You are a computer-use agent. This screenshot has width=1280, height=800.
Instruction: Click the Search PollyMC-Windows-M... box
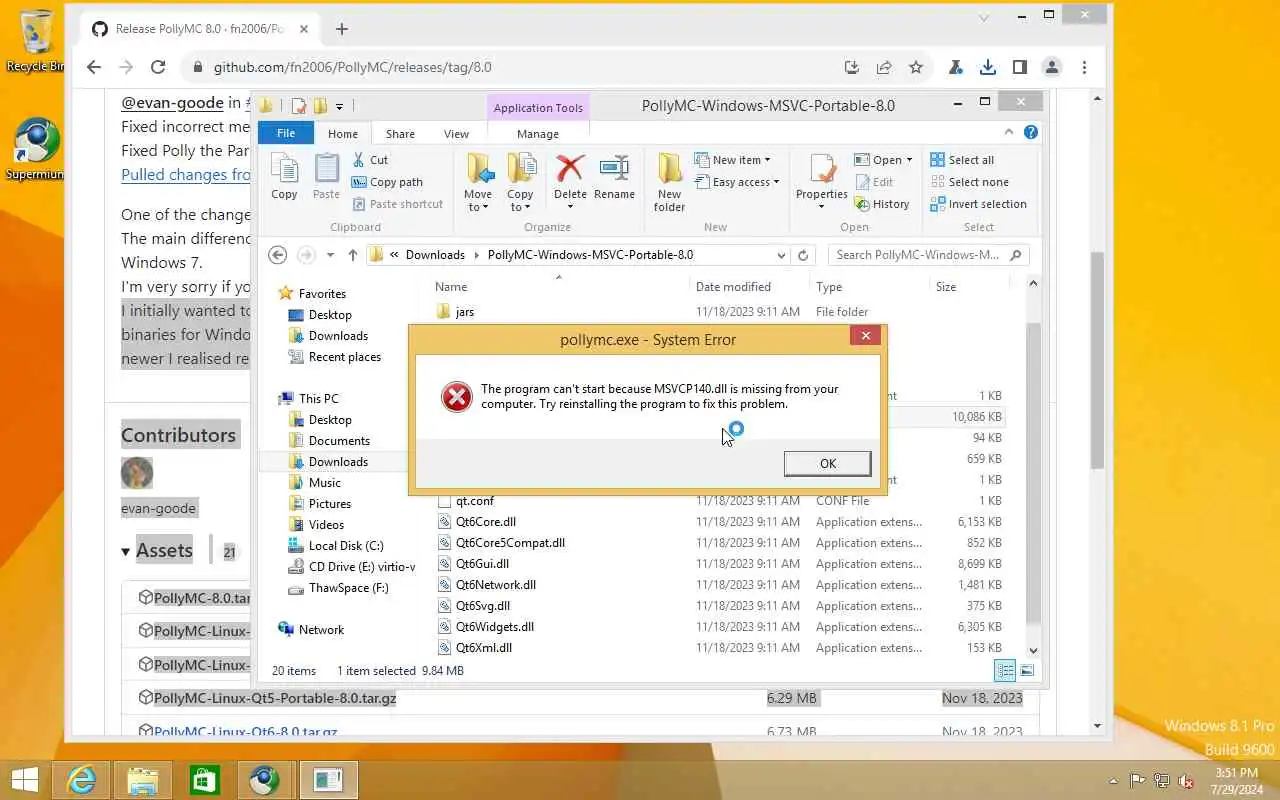(x=927, y=255)
